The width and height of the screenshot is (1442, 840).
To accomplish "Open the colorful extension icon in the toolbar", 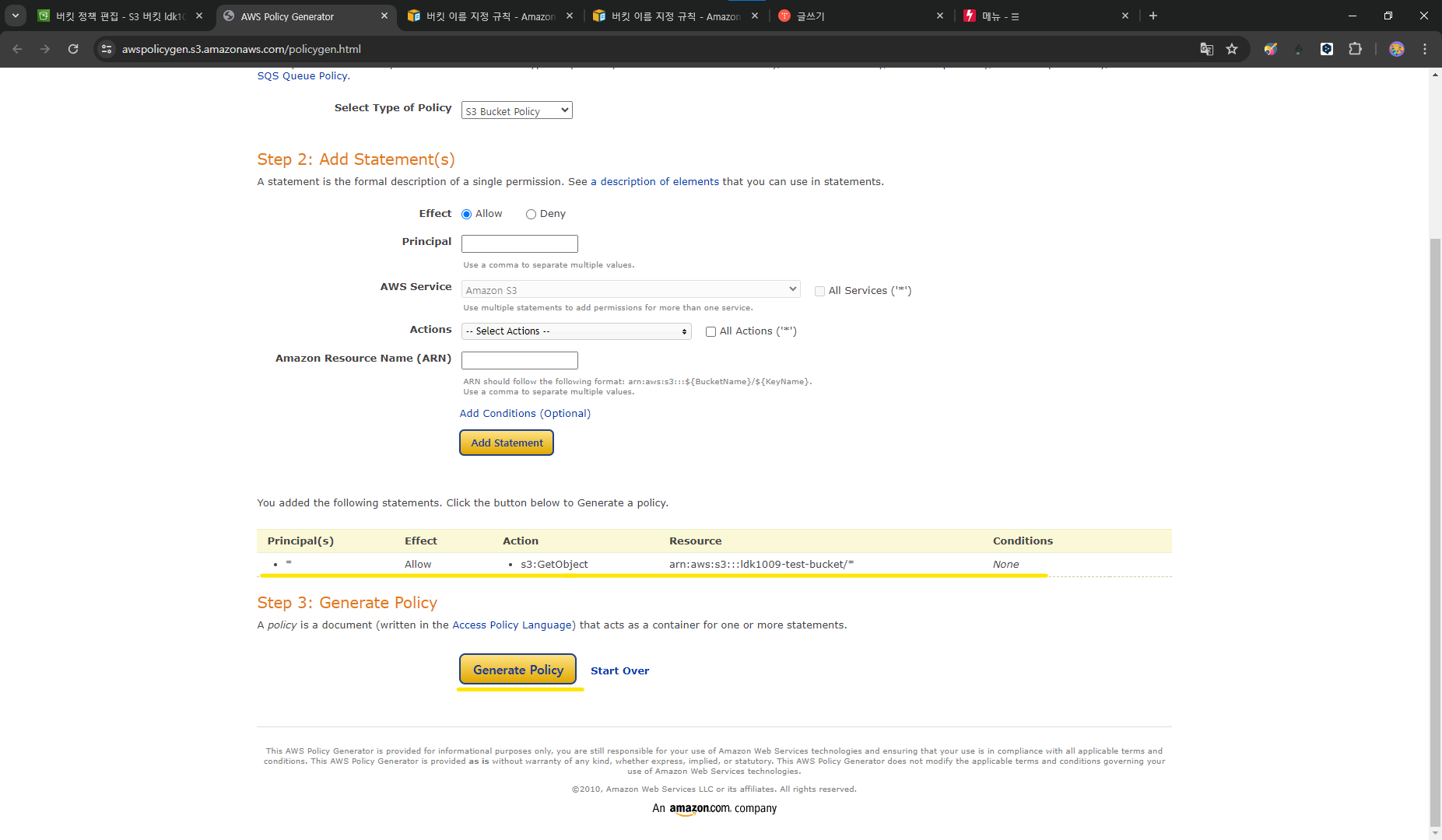I will tap(1271, 49).
